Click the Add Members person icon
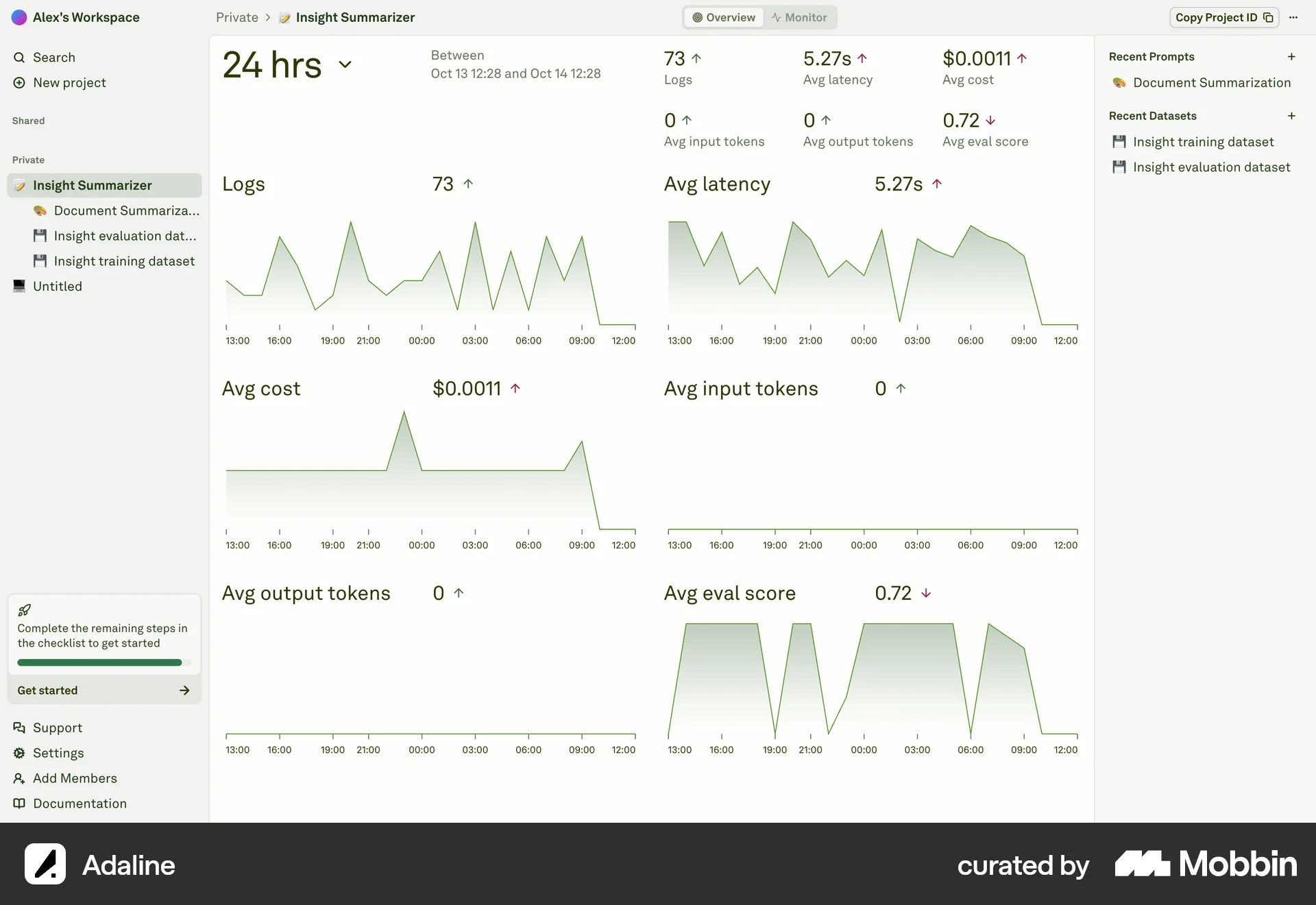The width and height of the screenshot is (1316, 905). pyautogui.click(x=19, y=778)
